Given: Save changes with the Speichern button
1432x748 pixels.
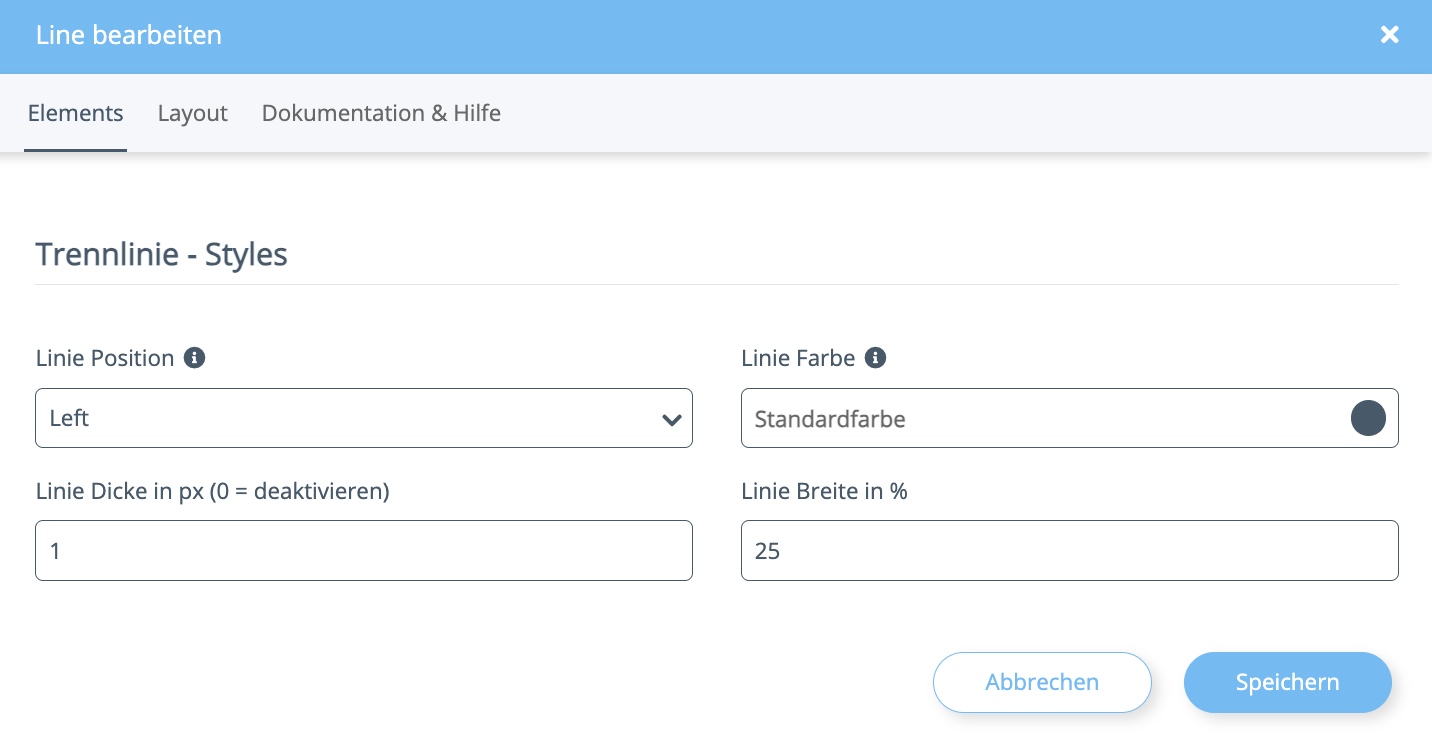Looking at the screenshot, I should (1287, 682).
